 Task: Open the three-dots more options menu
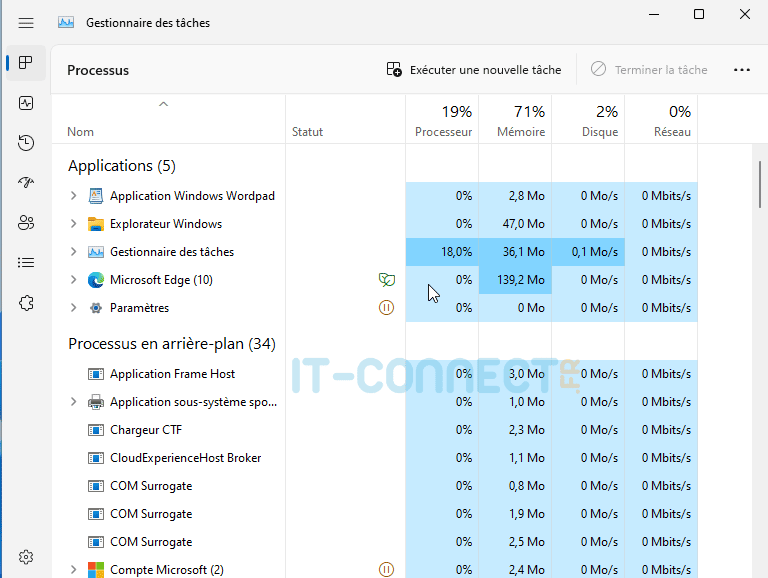click(x=742, y=70)
